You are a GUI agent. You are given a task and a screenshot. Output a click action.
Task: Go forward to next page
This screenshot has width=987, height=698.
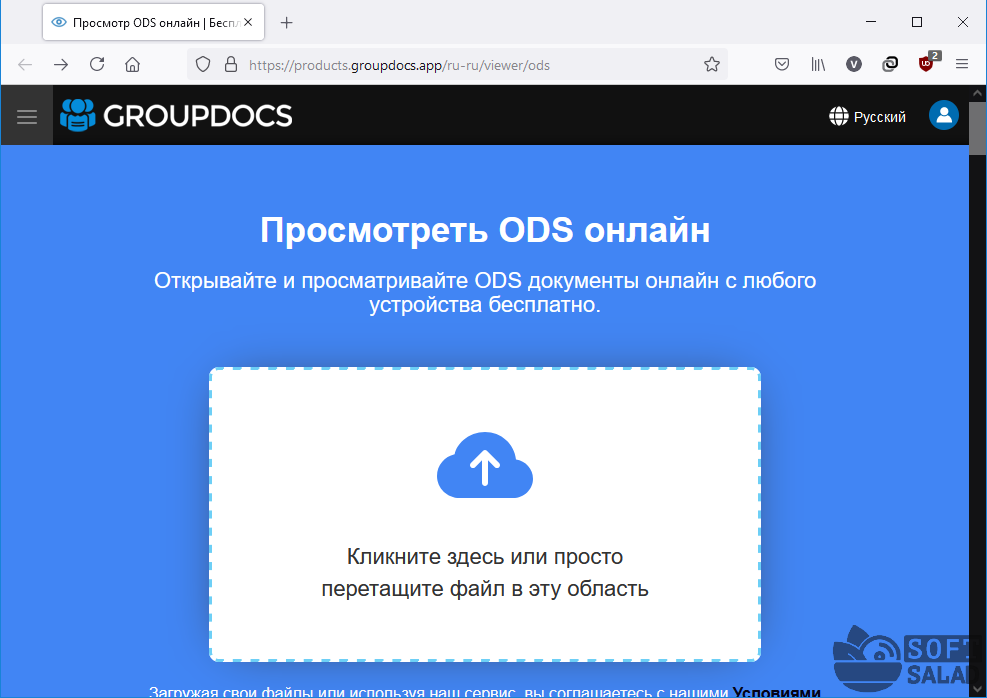click(61, 64)
